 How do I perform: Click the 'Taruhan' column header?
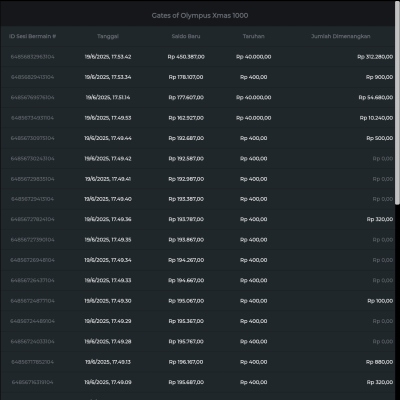point(253,36)
